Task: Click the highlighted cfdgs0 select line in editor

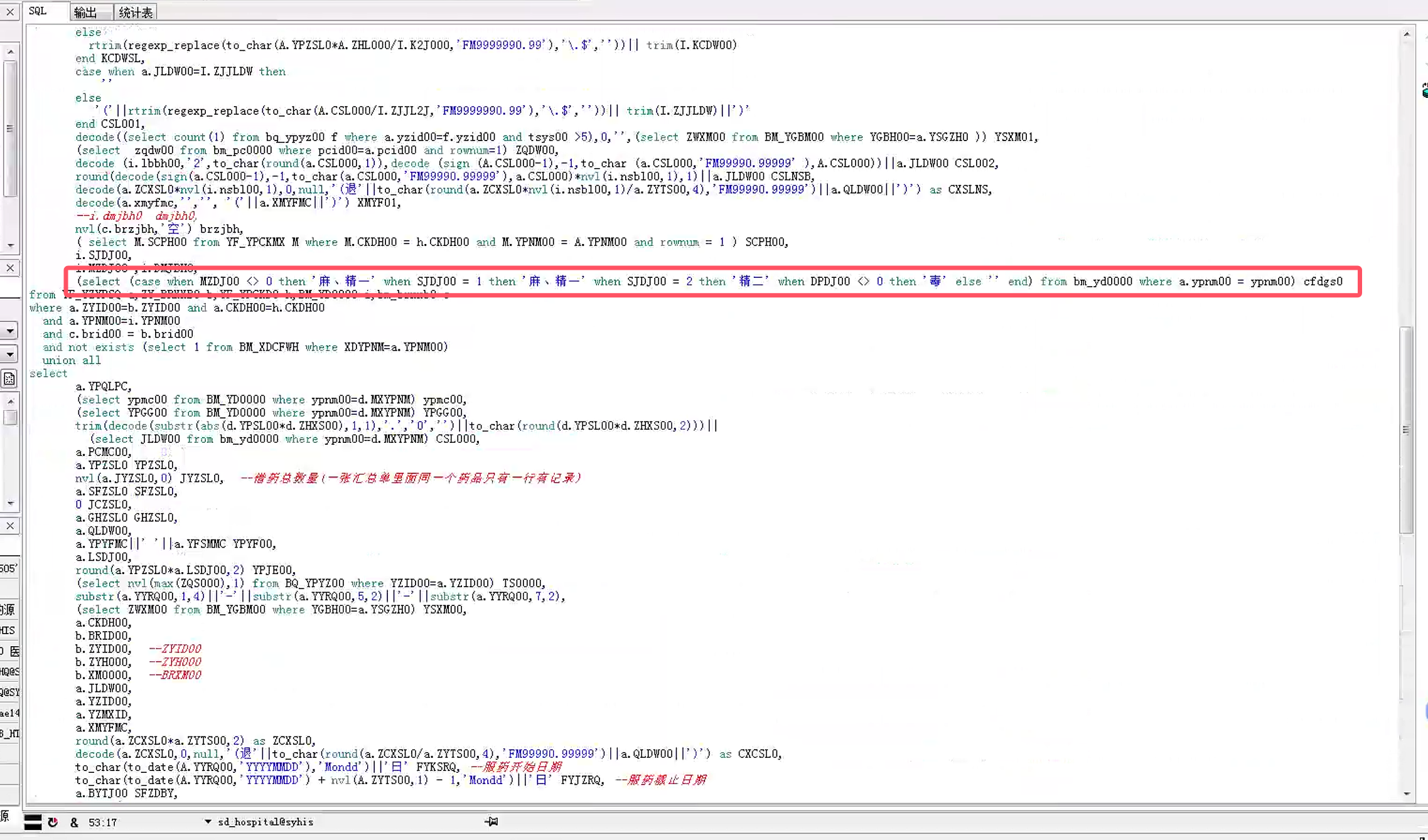Action: (x=709, y=282)
